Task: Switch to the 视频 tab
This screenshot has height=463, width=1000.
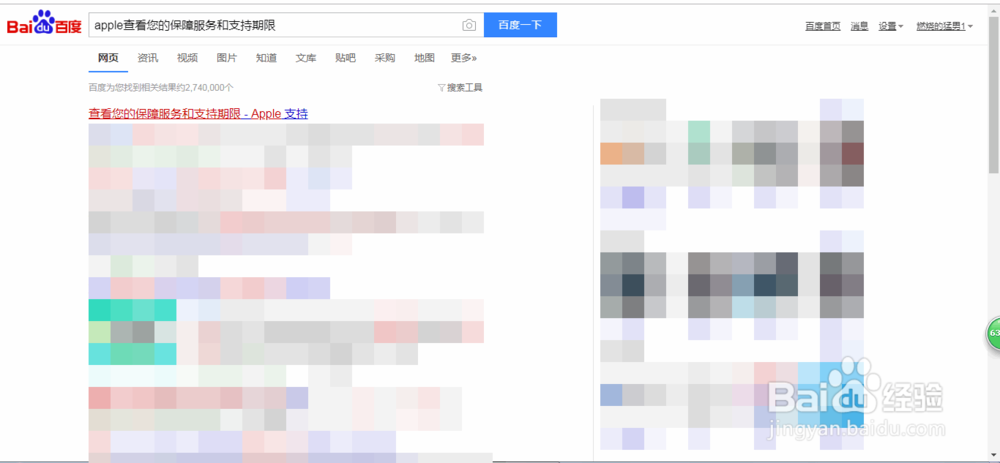Action: pos(187,58)
